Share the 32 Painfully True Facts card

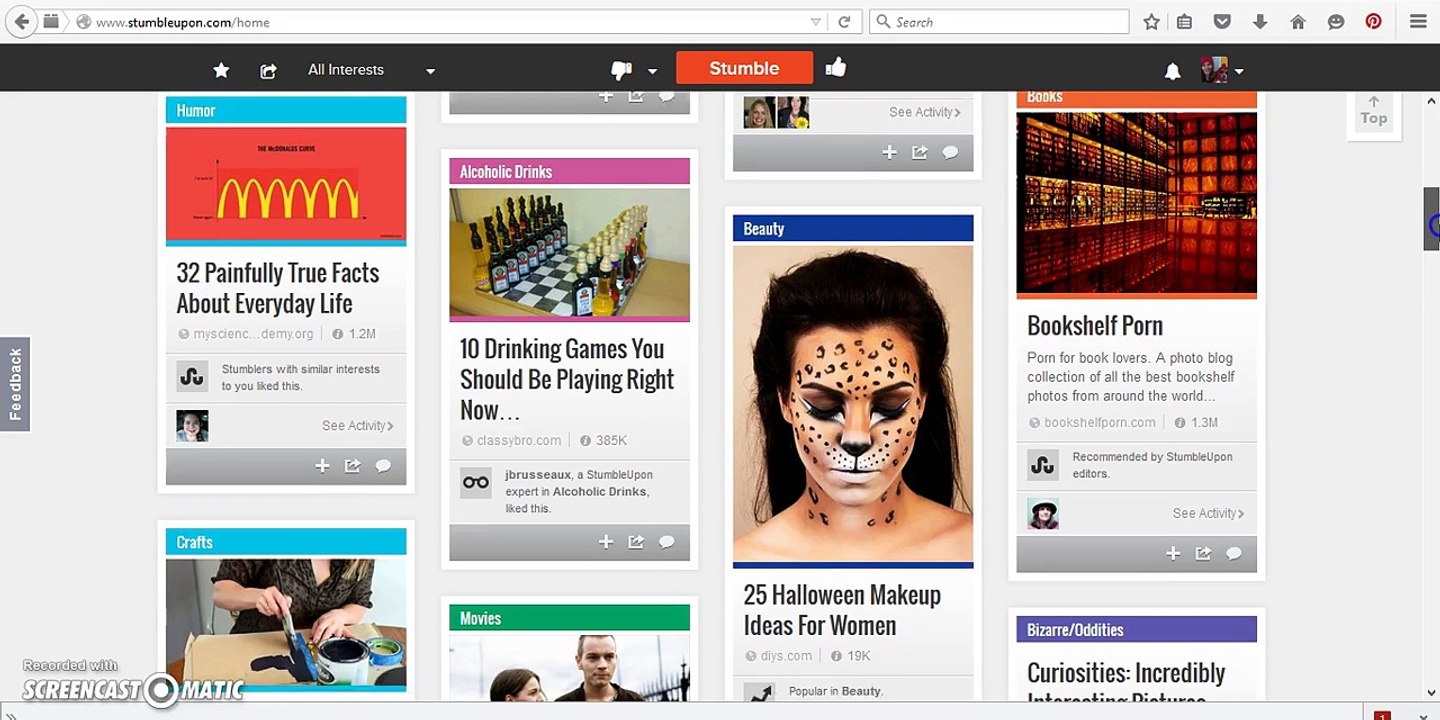[x=353, y=466]
